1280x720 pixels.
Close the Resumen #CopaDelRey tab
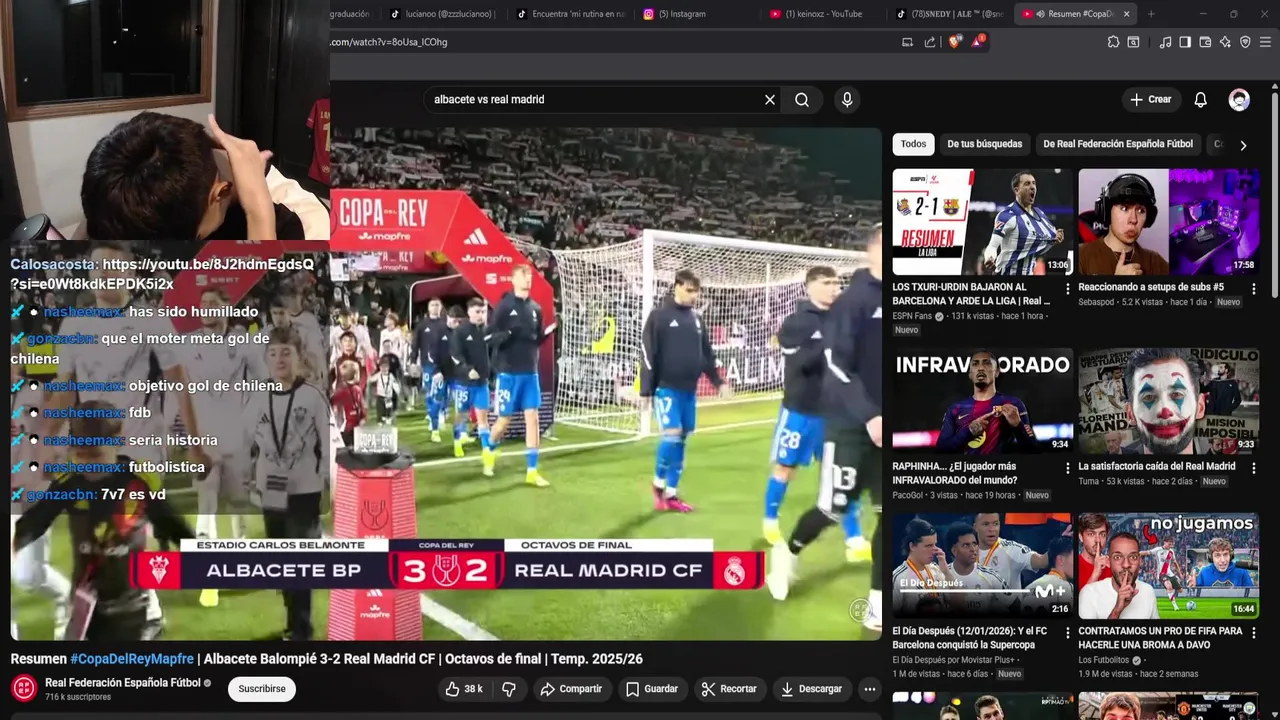coord(1127,14)
